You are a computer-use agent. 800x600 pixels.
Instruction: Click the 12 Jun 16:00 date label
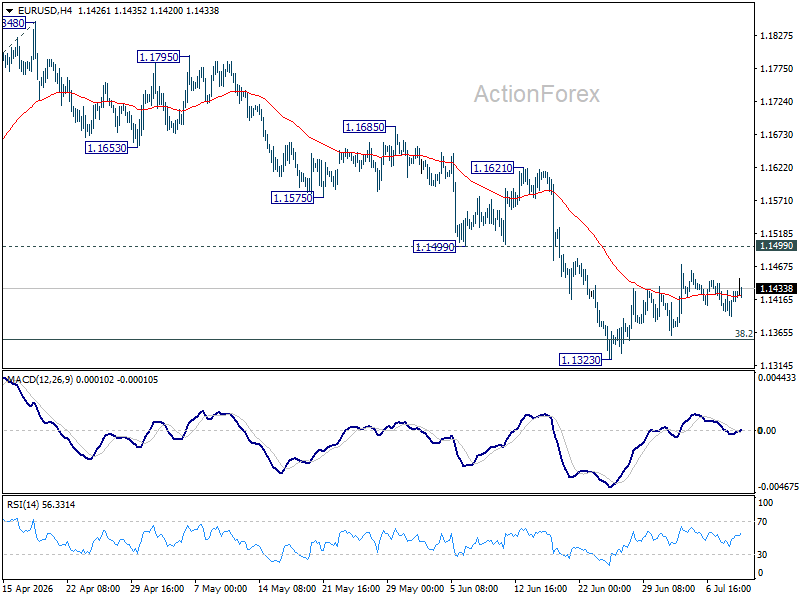[x=540, y=588]
